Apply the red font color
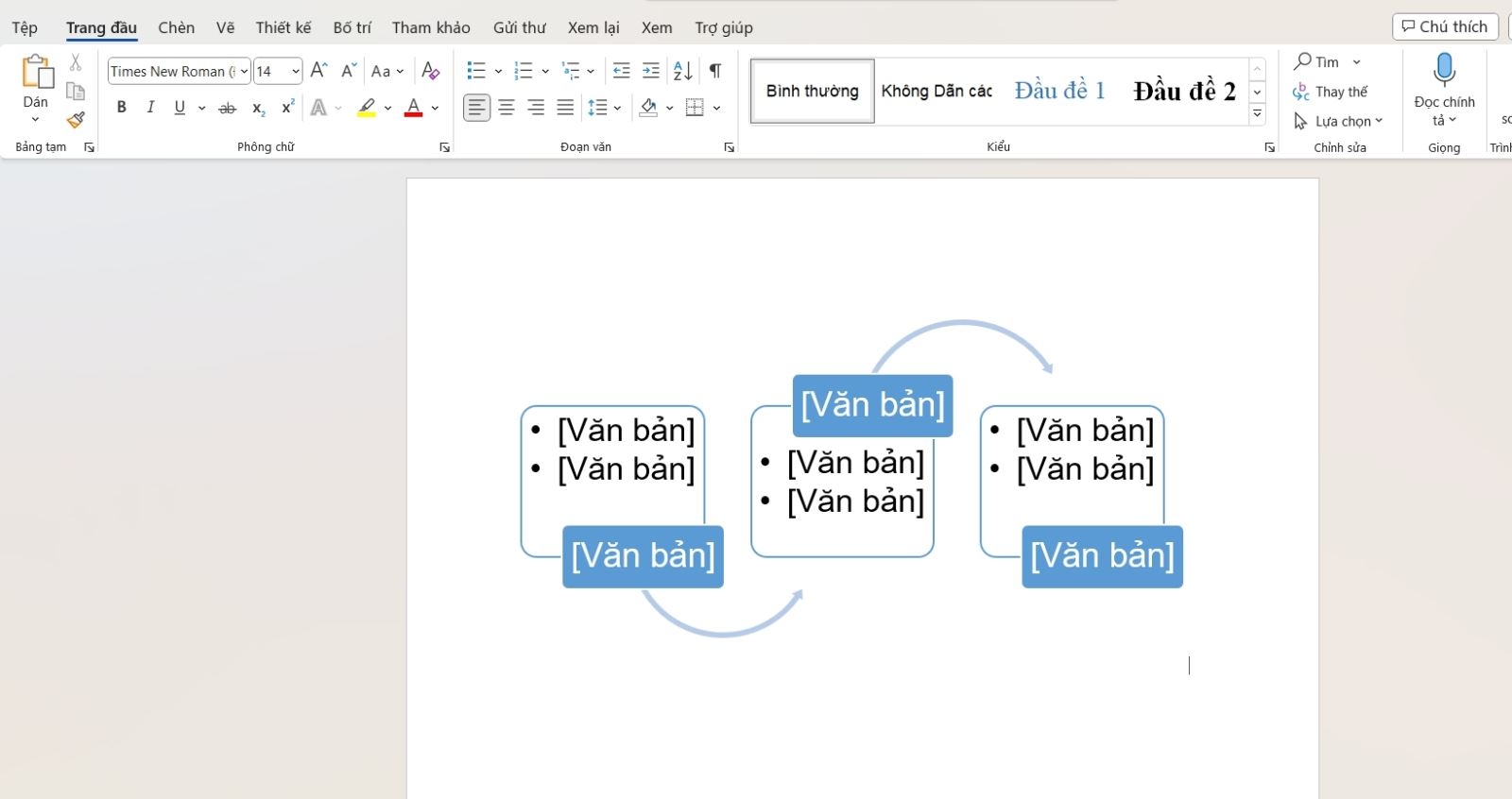The image size is (1512, 799). pos(413,108)
